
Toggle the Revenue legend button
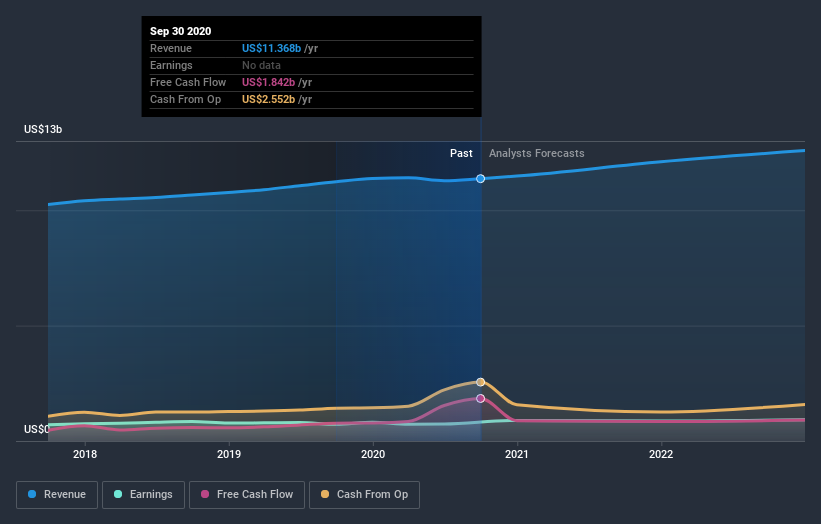pos(57,495)
